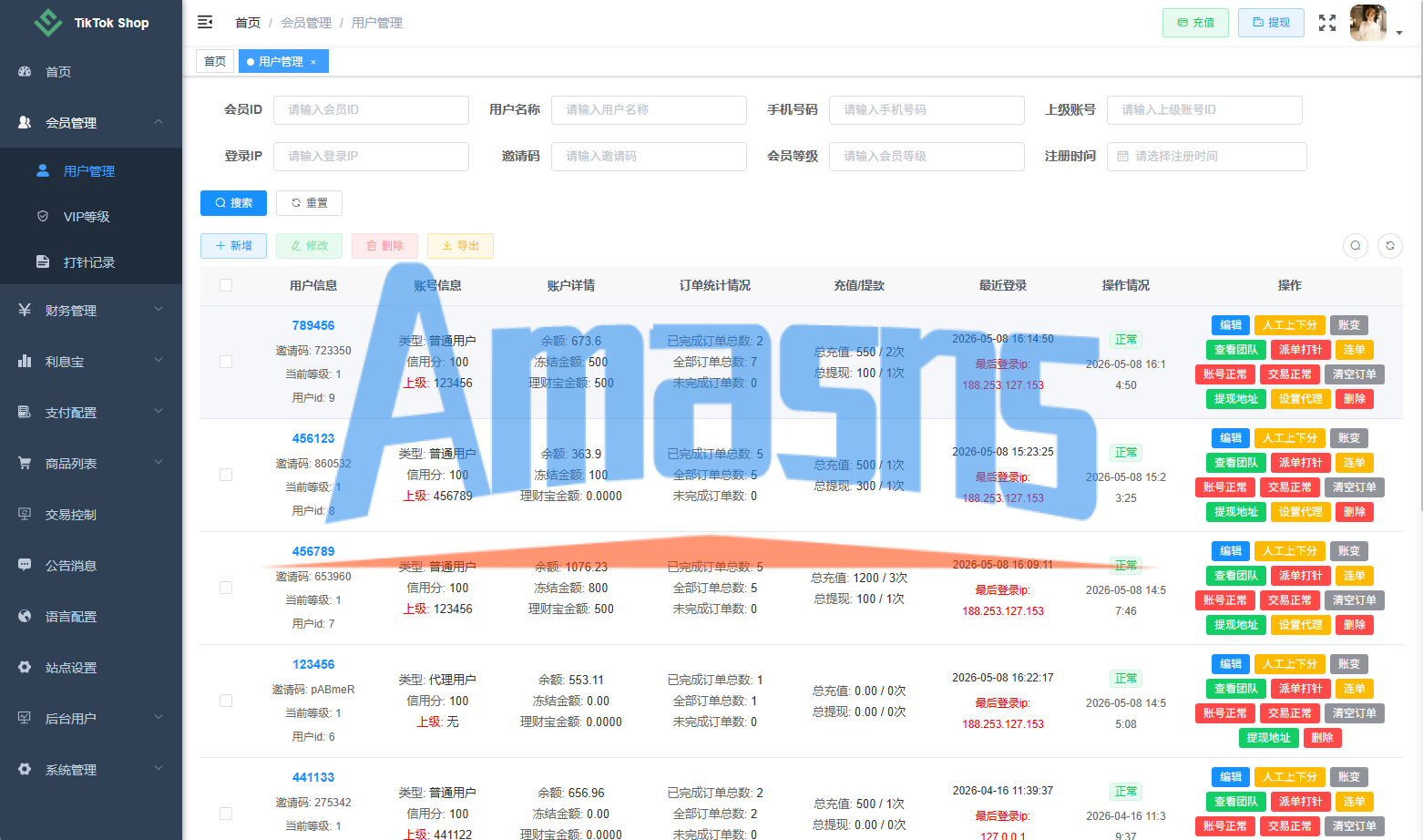Toggle the sidebar collapse hamburger icon
1423x840 pixels.
point(205,22)
